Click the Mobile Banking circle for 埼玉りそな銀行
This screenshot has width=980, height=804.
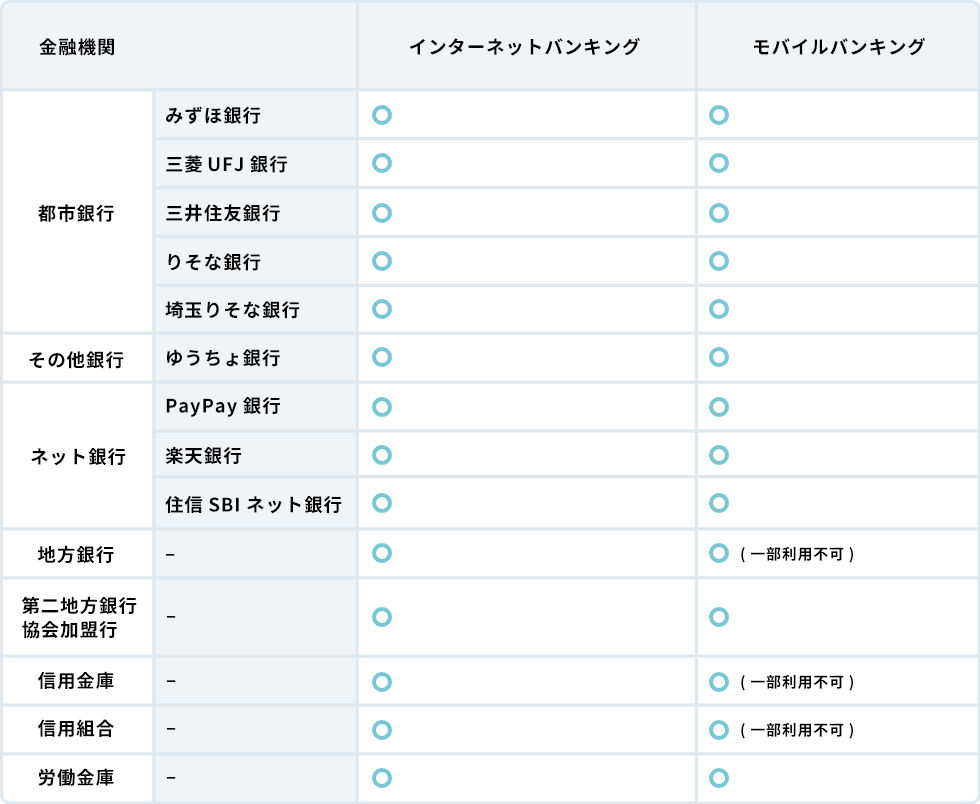click(718, 309)
